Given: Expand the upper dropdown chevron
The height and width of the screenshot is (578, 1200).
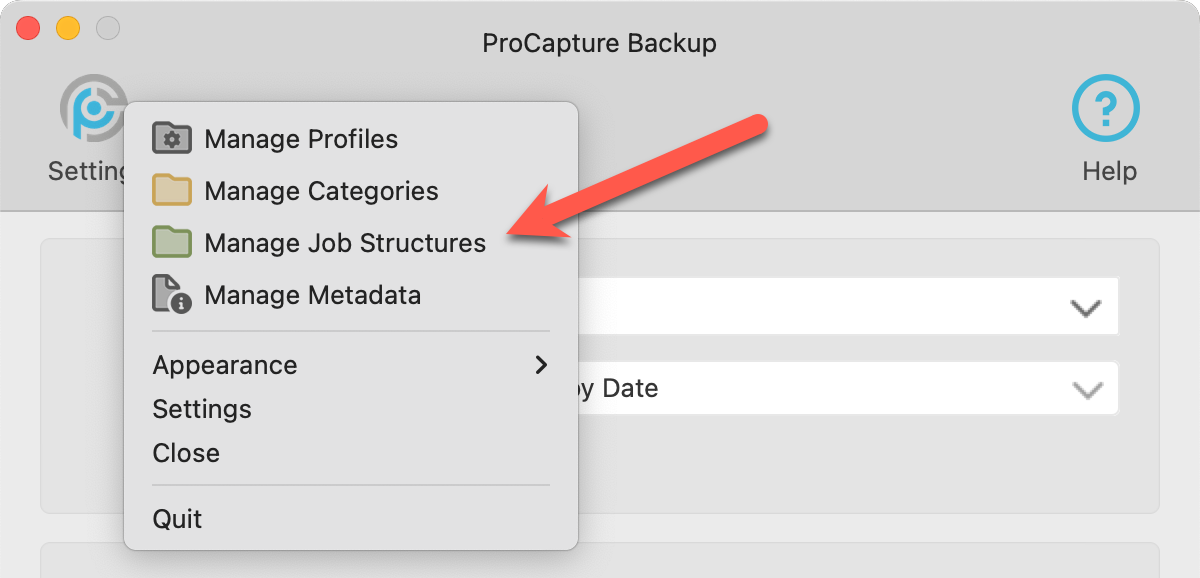Looking at the screenshot, I should 1085,308.
